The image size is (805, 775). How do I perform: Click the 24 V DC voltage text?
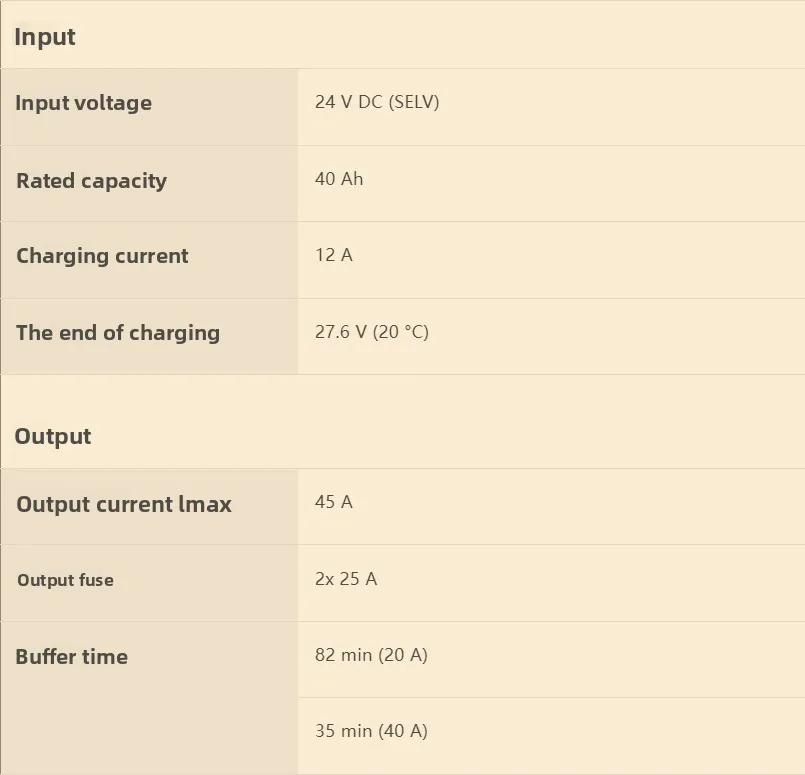point(348,102)
